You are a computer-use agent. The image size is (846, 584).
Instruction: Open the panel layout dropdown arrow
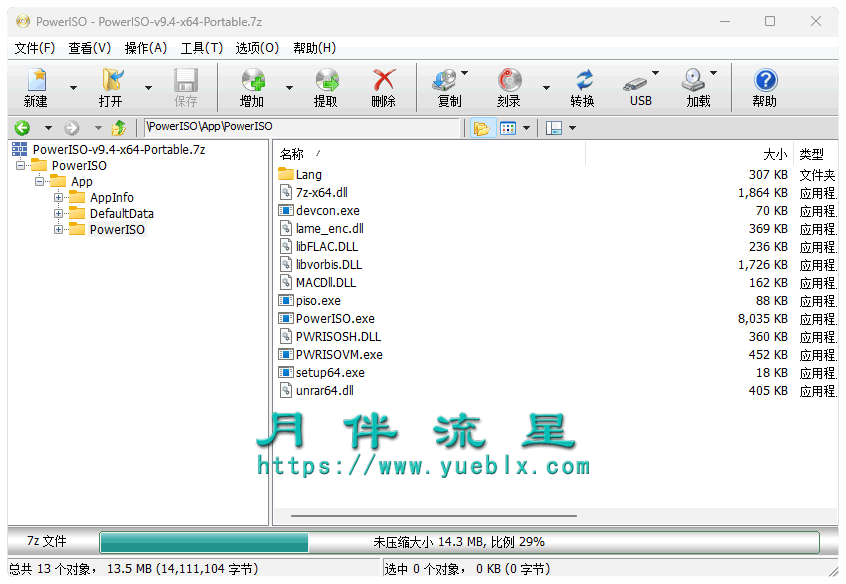[572, 128]
